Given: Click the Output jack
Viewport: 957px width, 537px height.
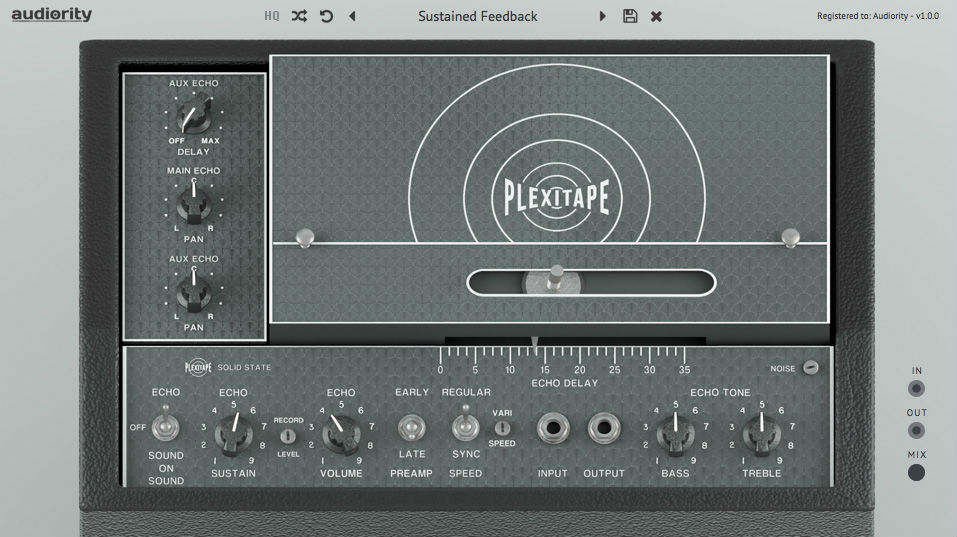Looking at the screenshot, I should tap(604, 428).
